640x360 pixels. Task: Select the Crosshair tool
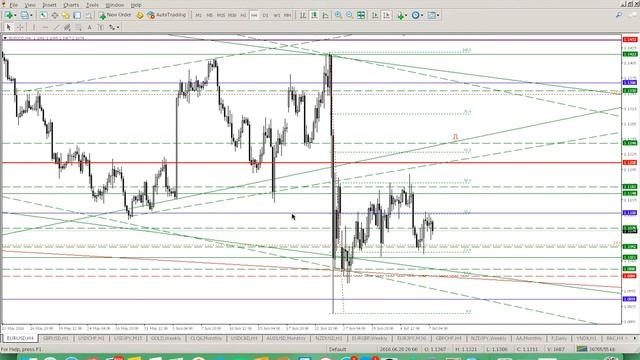click(20, 27)
